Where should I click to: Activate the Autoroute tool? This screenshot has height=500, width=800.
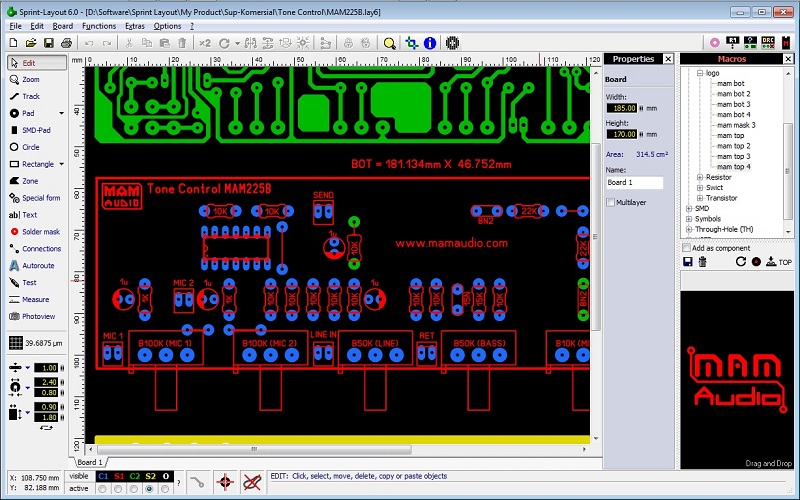(x=37, y=266)
